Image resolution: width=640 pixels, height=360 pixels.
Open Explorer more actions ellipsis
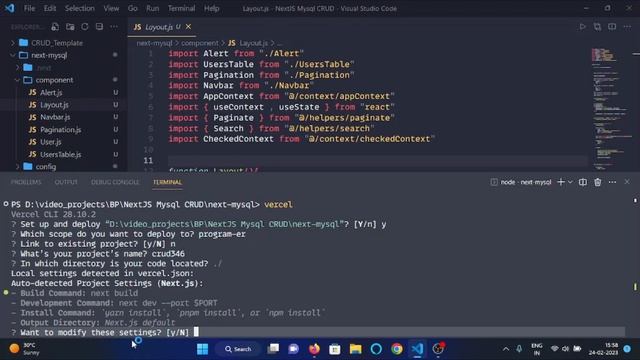(114, 27)
